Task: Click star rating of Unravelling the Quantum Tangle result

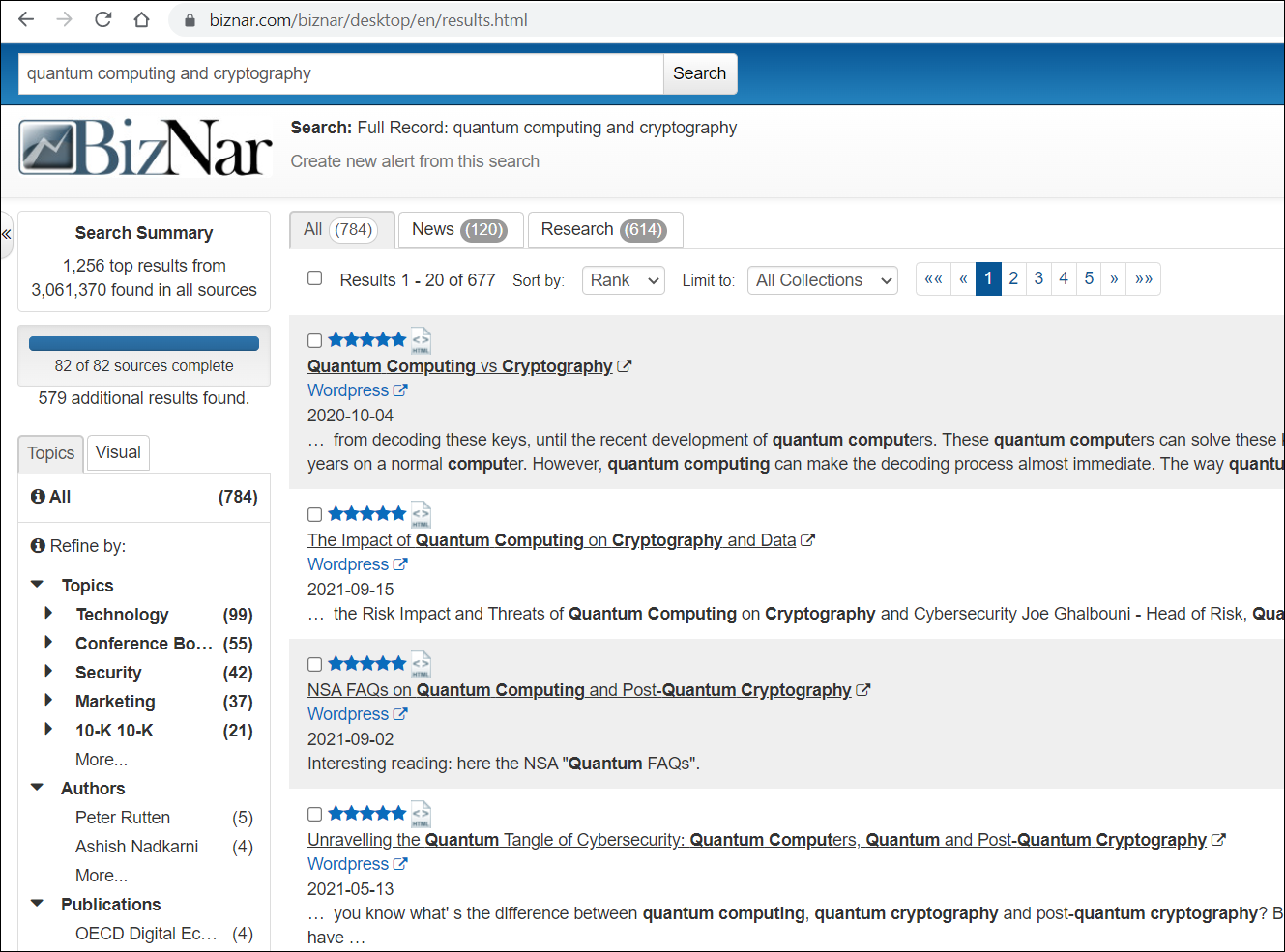Action: (x=366, y=813)
